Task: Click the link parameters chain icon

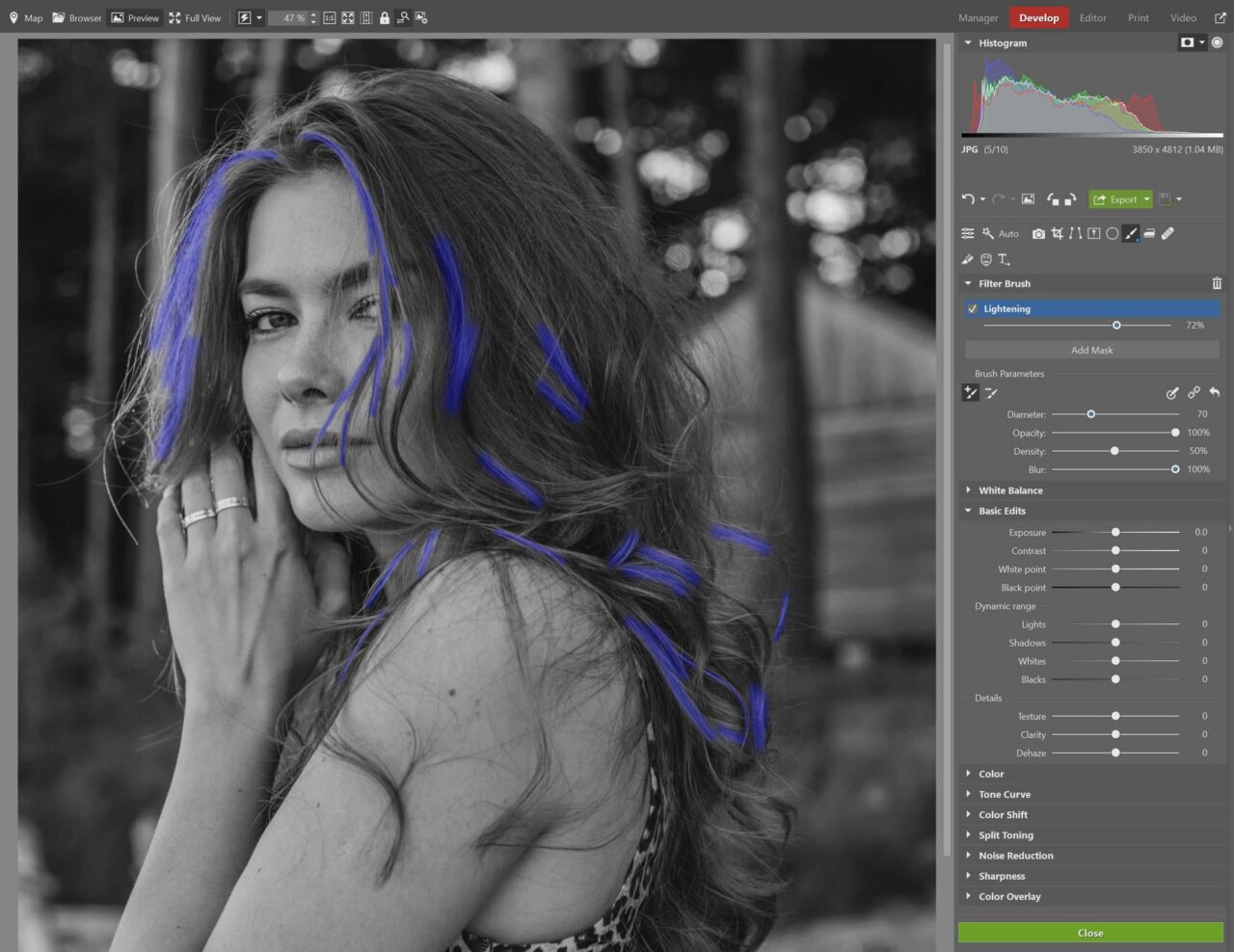Action: (1194, 392)
